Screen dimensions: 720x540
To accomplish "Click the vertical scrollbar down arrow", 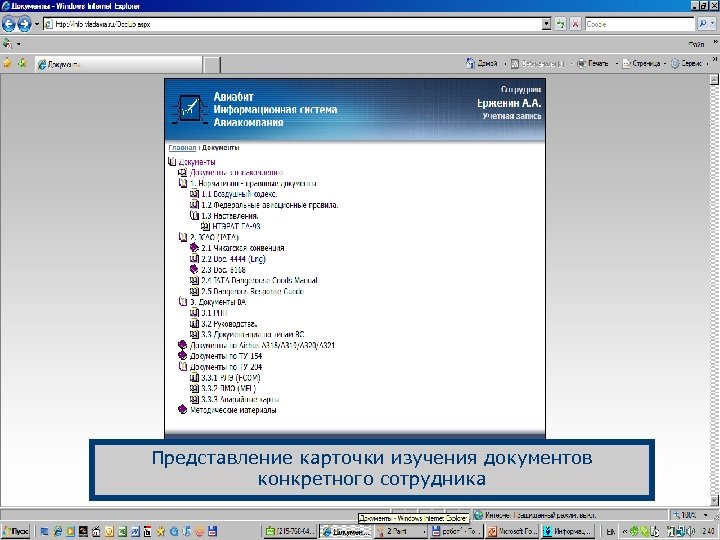I will point(714,500).
